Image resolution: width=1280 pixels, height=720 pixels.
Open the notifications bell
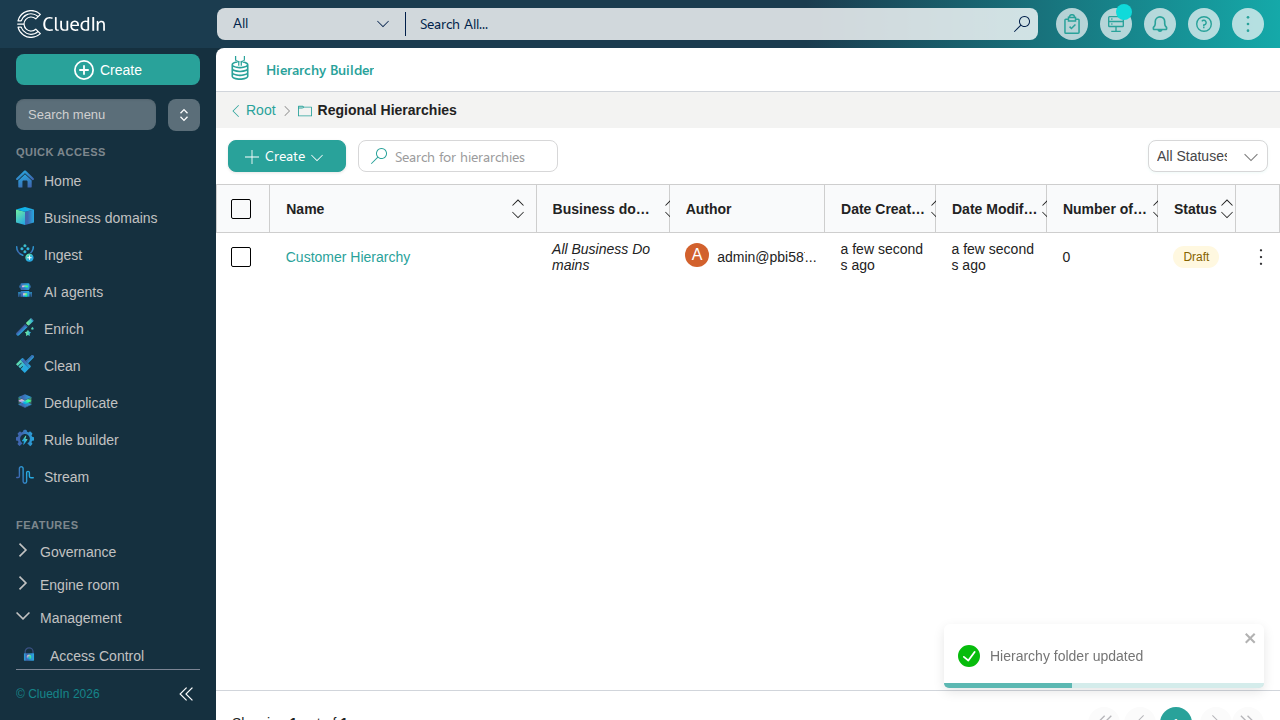[1160, 24]
